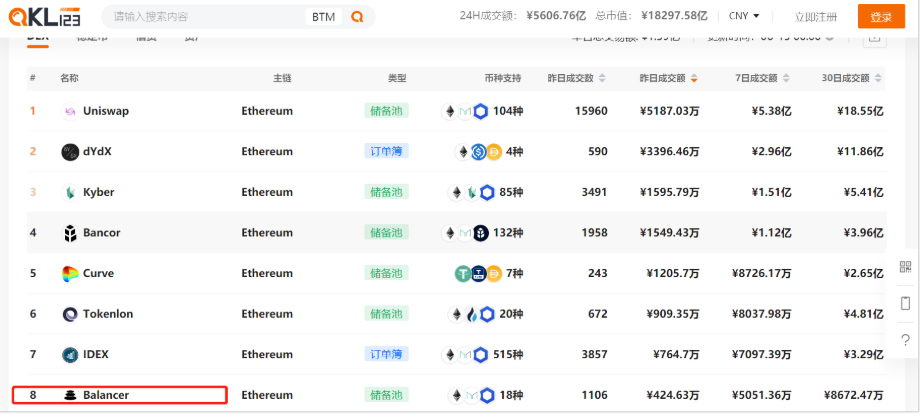Click the Kyber logo icon
The image size is (920, 419).
tap(70, 192)
